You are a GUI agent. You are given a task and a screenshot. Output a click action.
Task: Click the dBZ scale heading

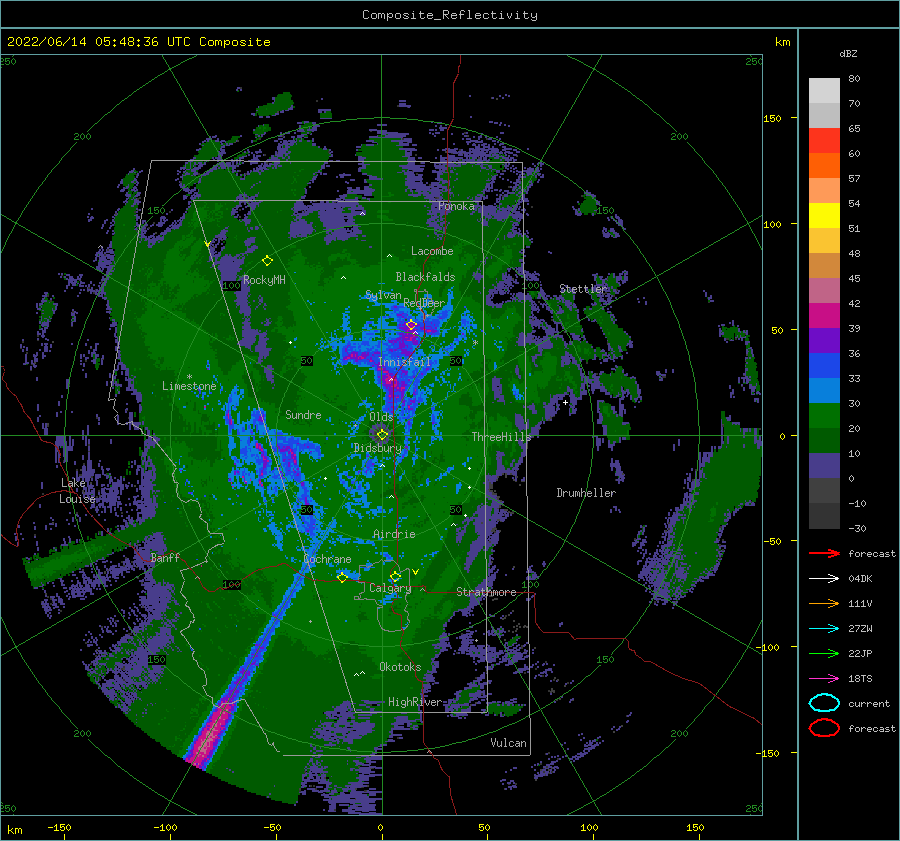point(848,53)
